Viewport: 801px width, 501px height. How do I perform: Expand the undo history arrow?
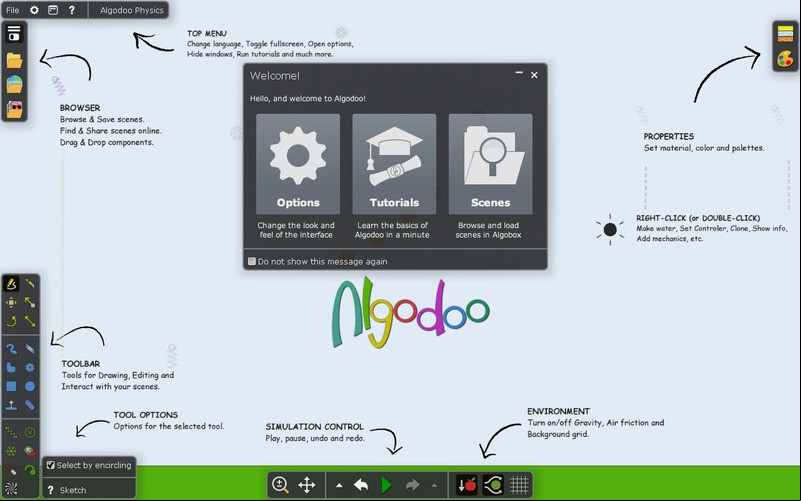tap(339, 485)
